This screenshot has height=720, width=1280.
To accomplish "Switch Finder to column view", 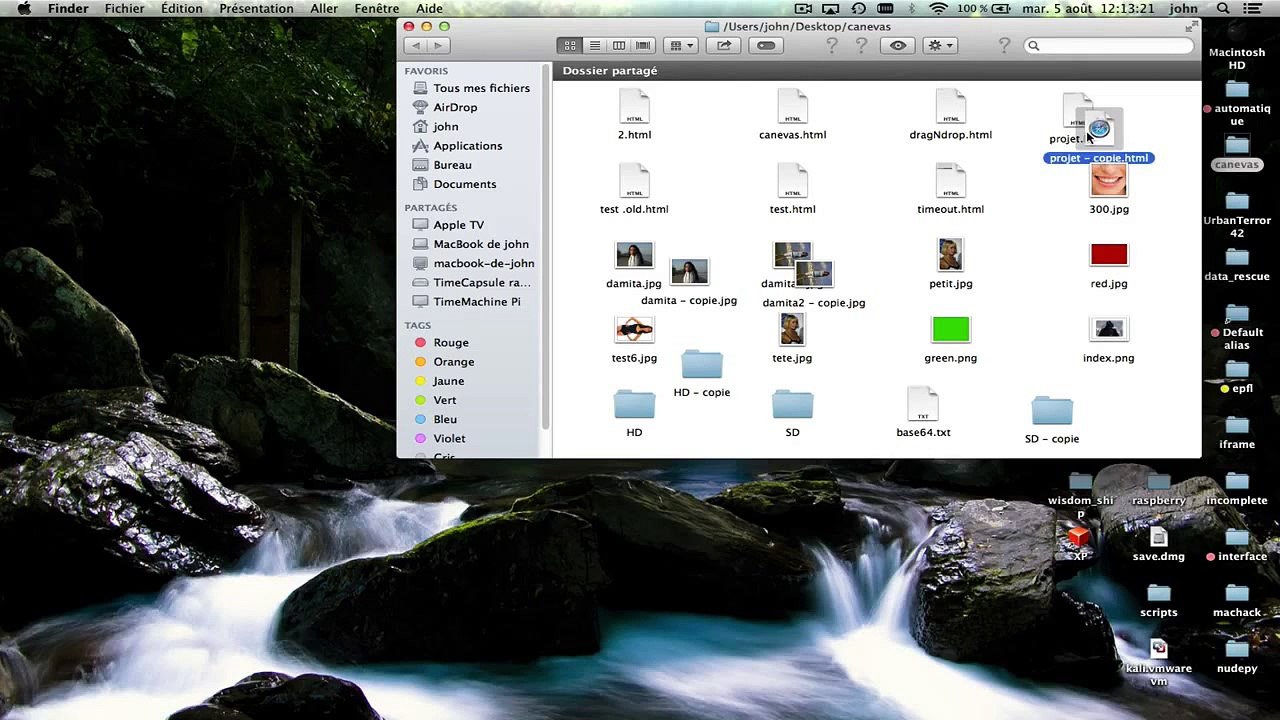I will 619,46.
